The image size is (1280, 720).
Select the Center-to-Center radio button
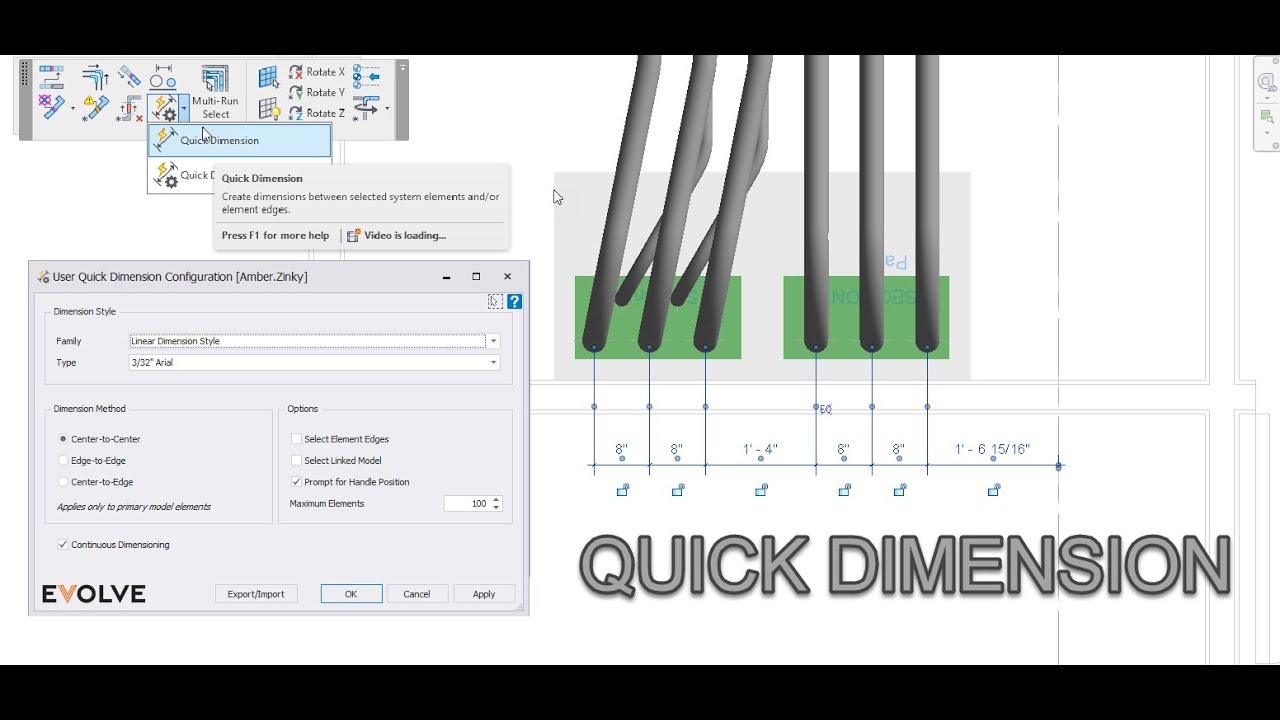tap(64, 439)
